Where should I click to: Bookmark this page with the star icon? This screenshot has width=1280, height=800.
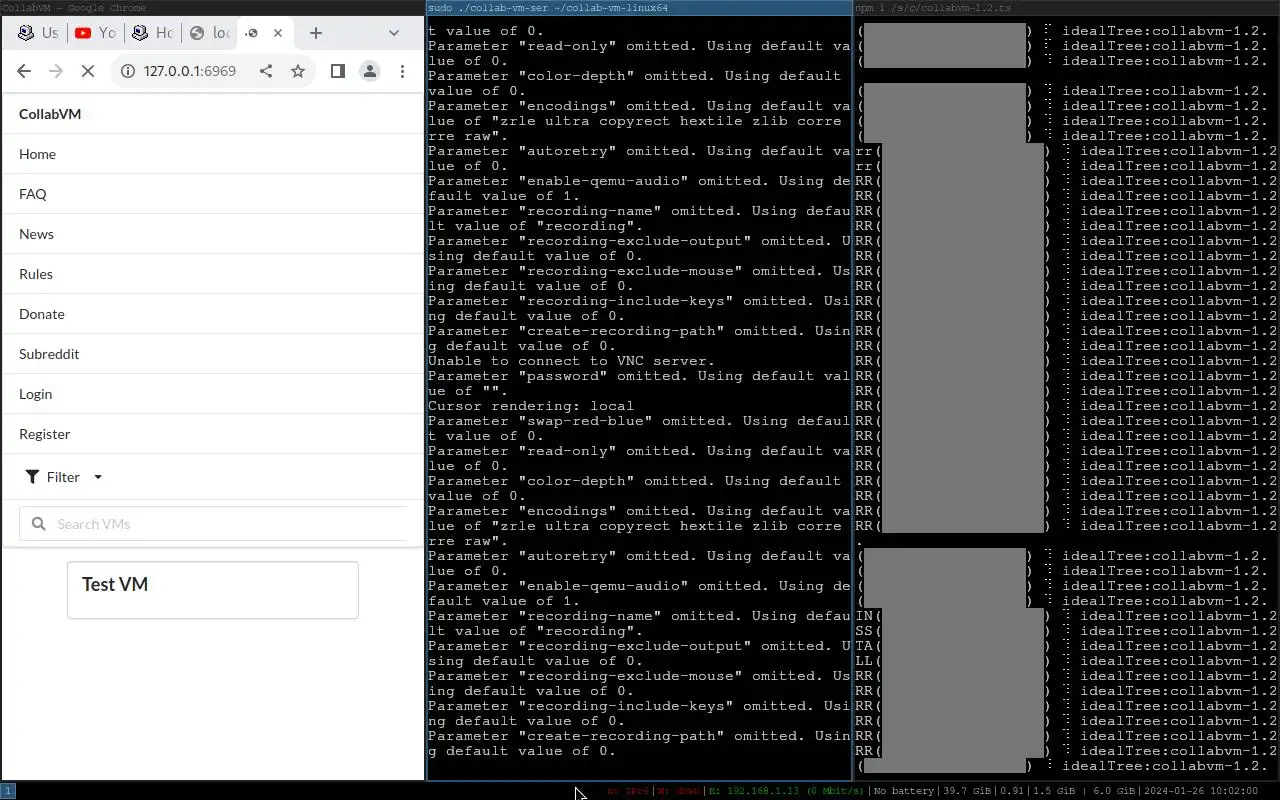(x=298, y=71)
